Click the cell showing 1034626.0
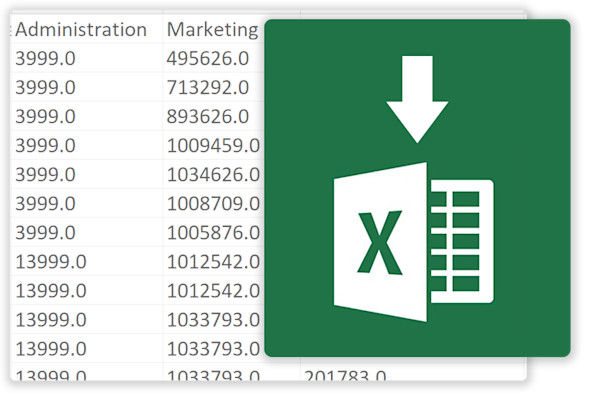Screen dimensions: 597x400 click(213, 175)
